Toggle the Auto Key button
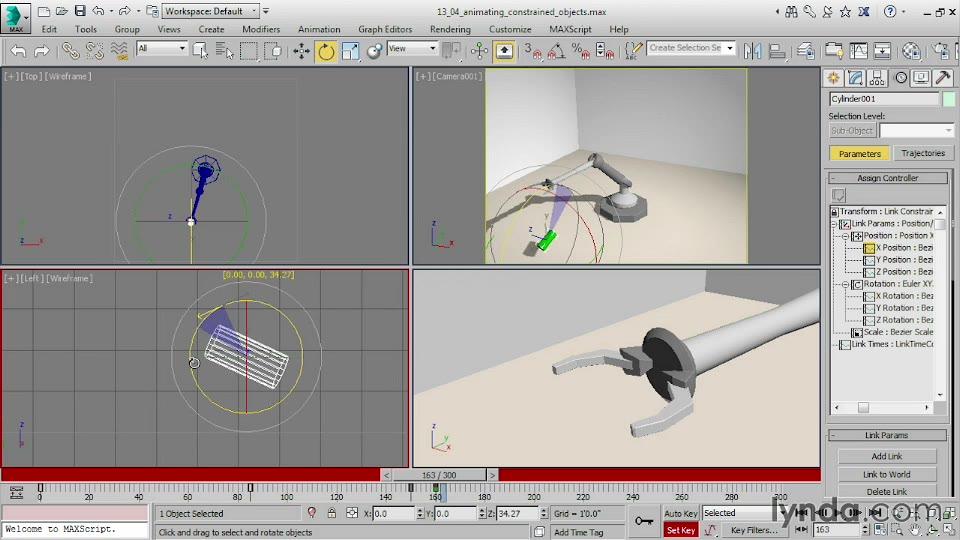This screenshot has height=540, width=960. point(681,514)
